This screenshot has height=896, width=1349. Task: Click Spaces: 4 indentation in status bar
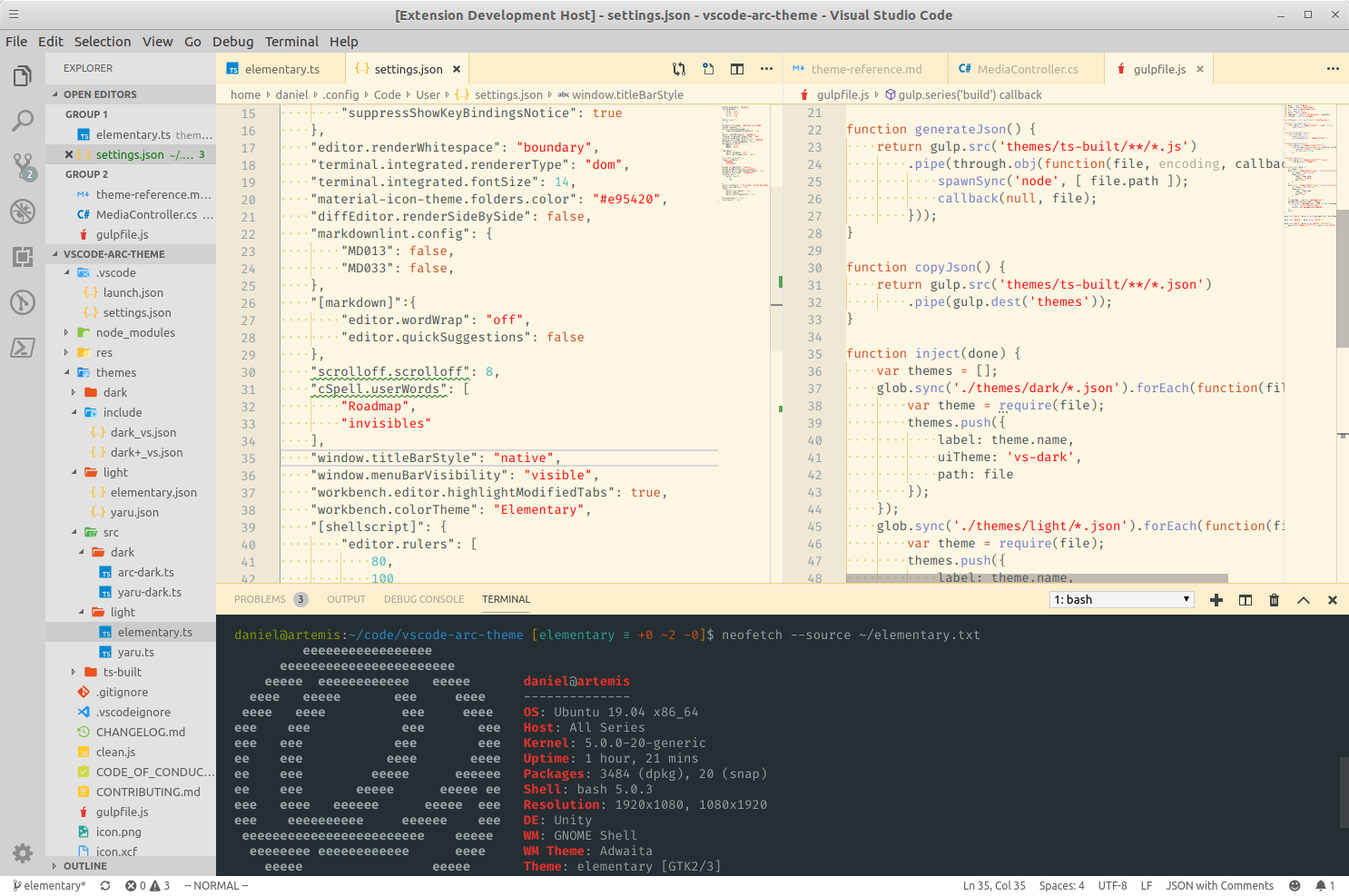click(x=1062, y=886)
